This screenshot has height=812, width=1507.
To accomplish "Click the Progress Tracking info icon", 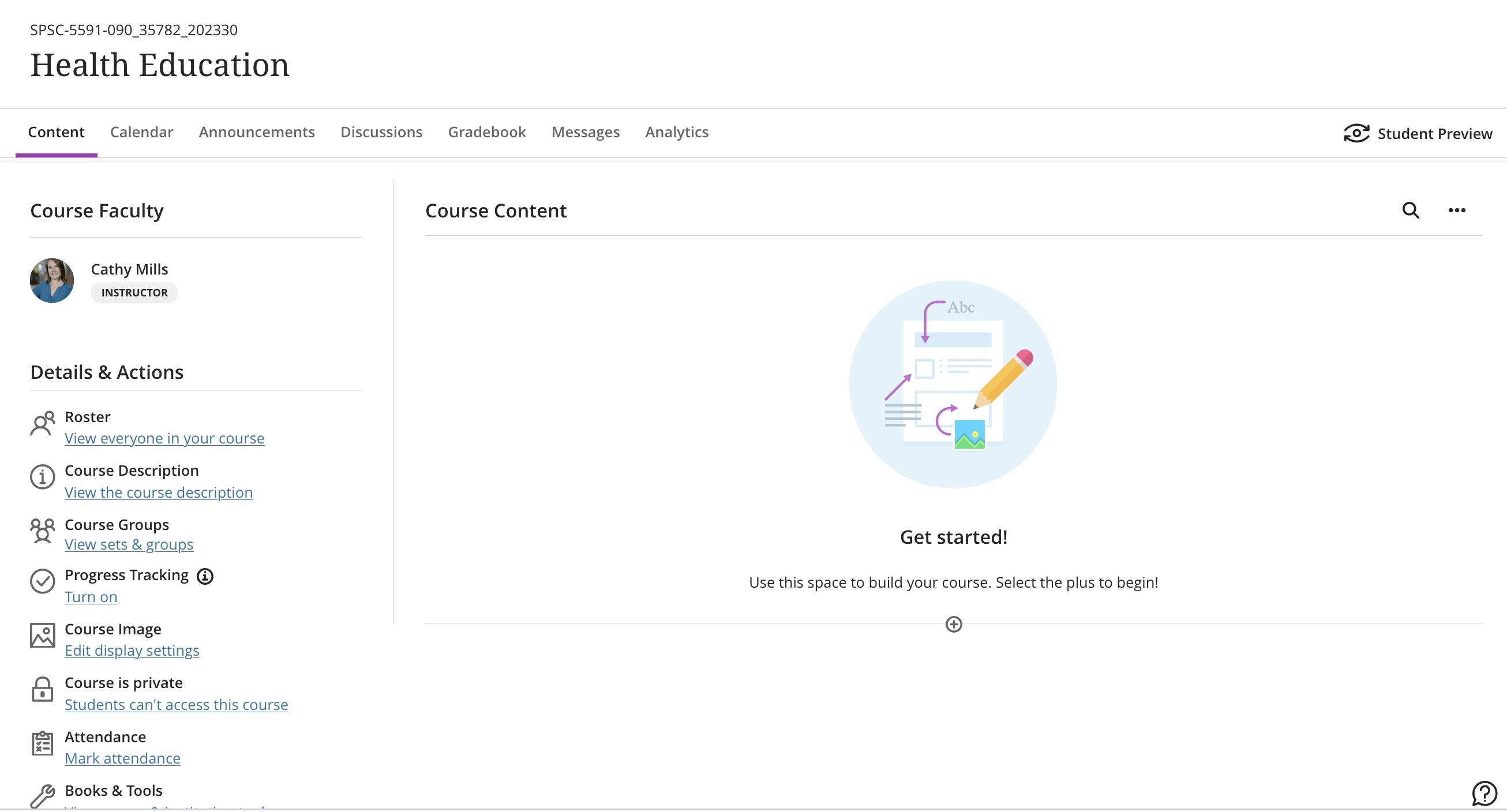I will coord(205,576).
